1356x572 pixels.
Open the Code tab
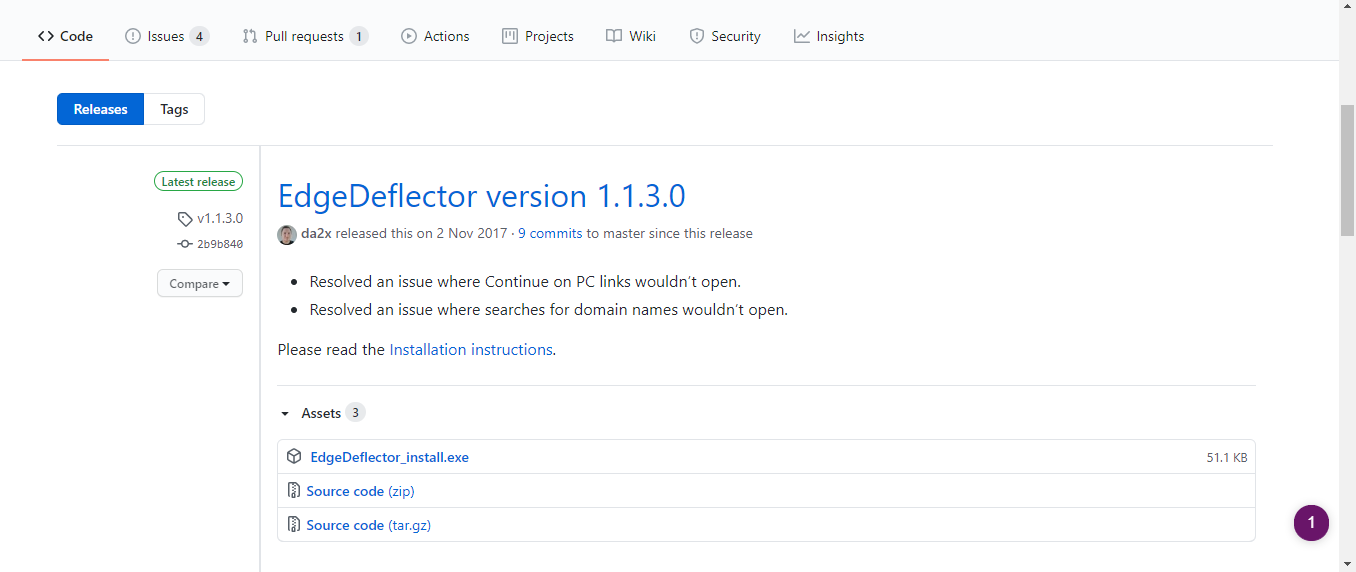point(65,36)
